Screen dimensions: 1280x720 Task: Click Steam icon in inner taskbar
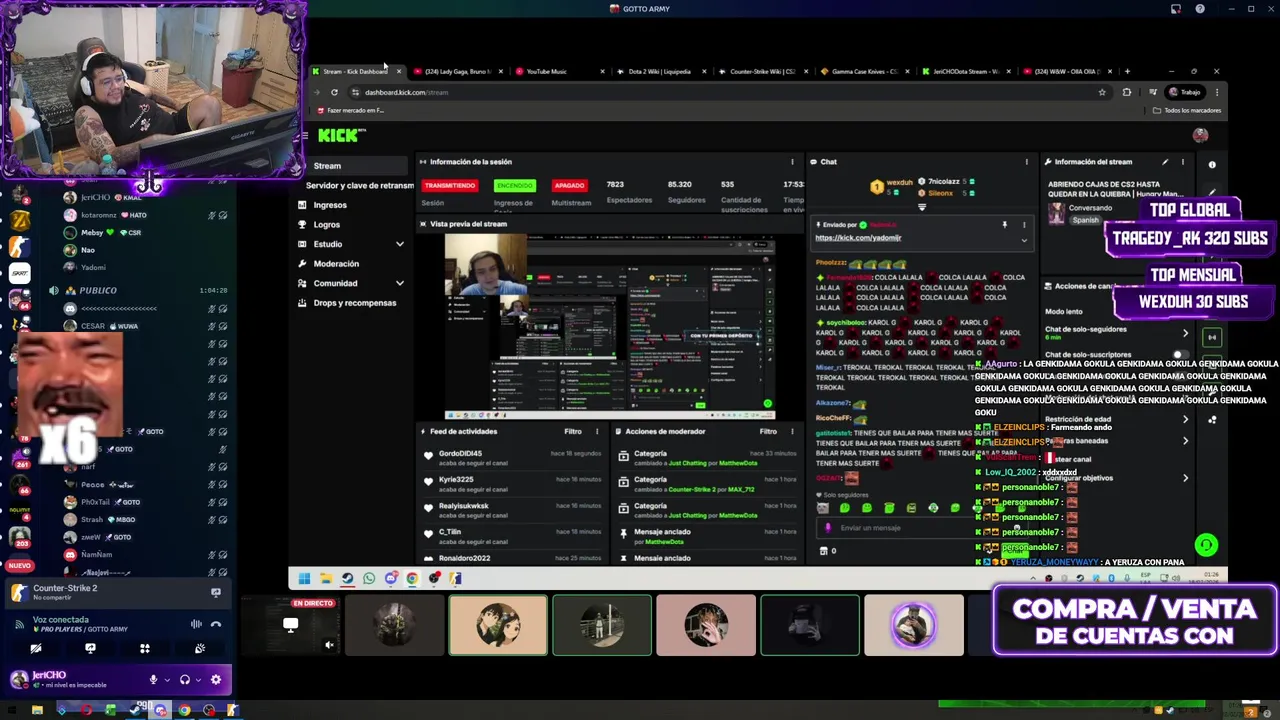(x=347, y=578)
